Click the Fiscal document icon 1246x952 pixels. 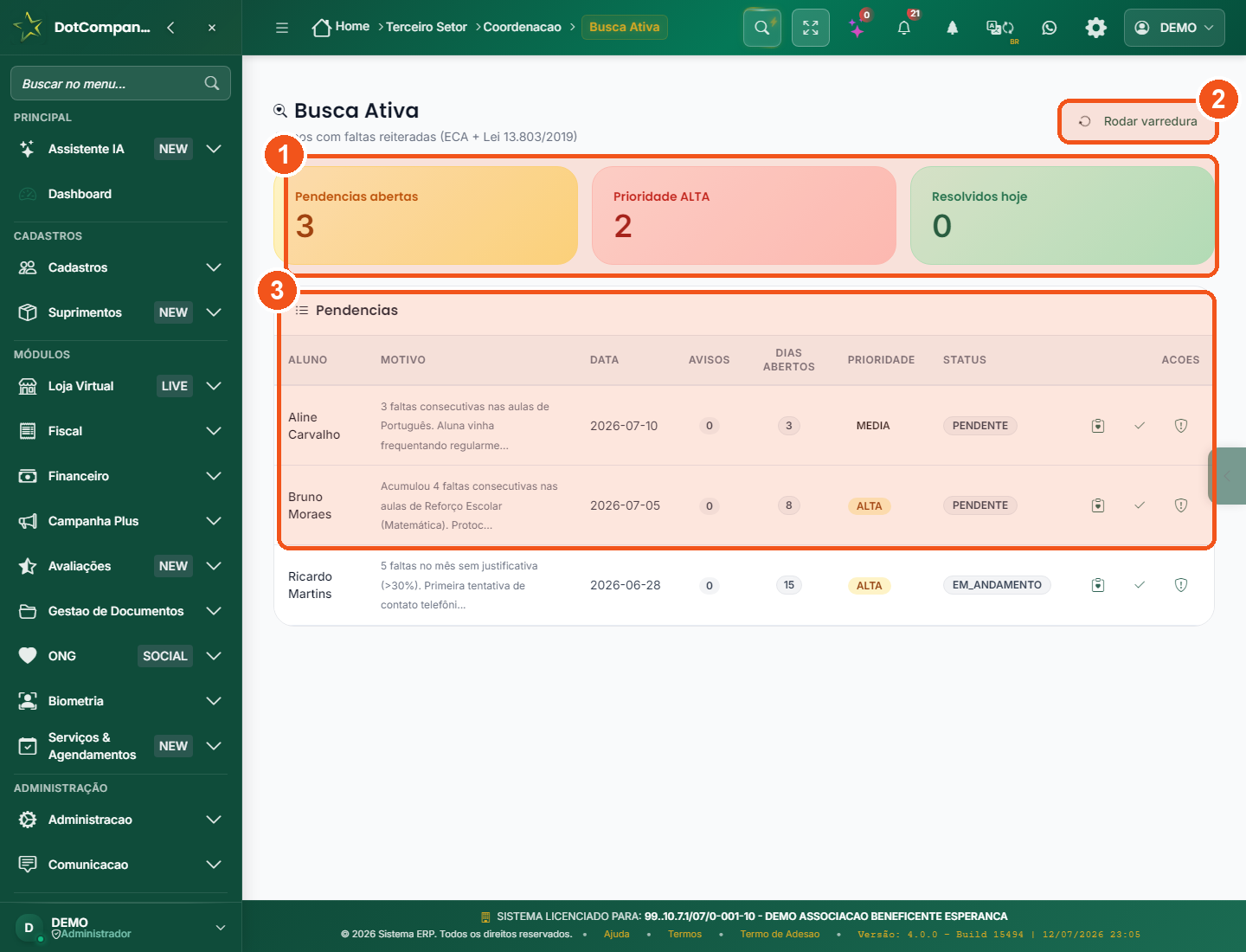[x=28, y=431]
